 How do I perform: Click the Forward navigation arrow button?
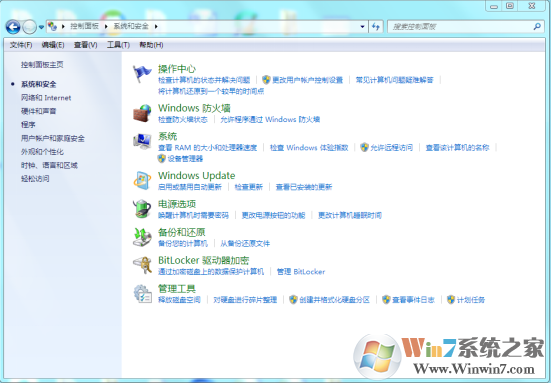[30, 27]
